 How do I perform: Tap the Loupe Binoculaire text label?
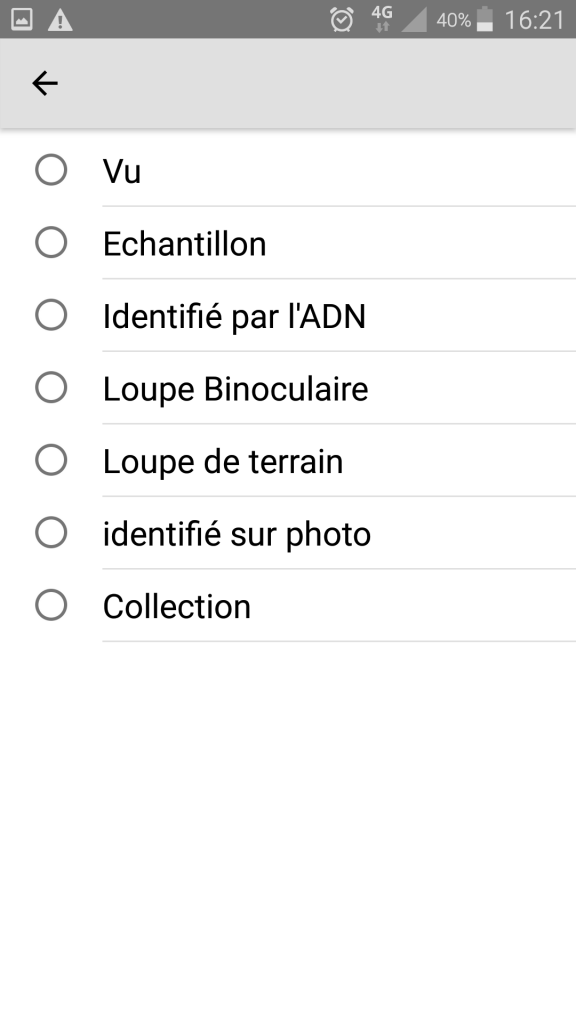[235, 389]
